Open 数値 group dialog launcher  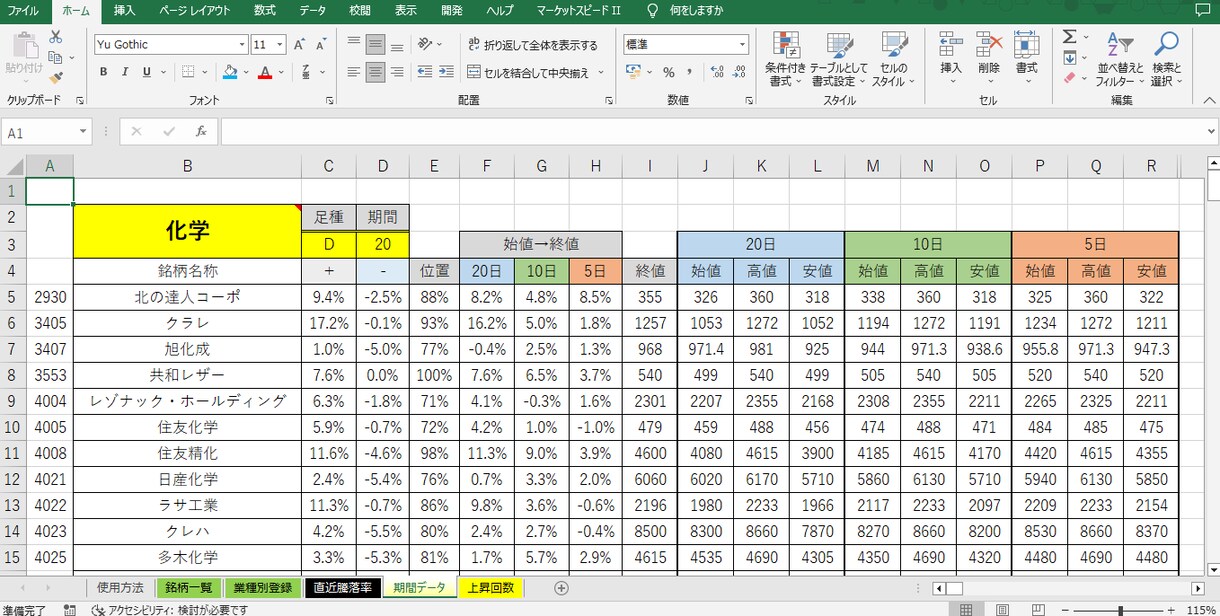click(x=749, y=101)
